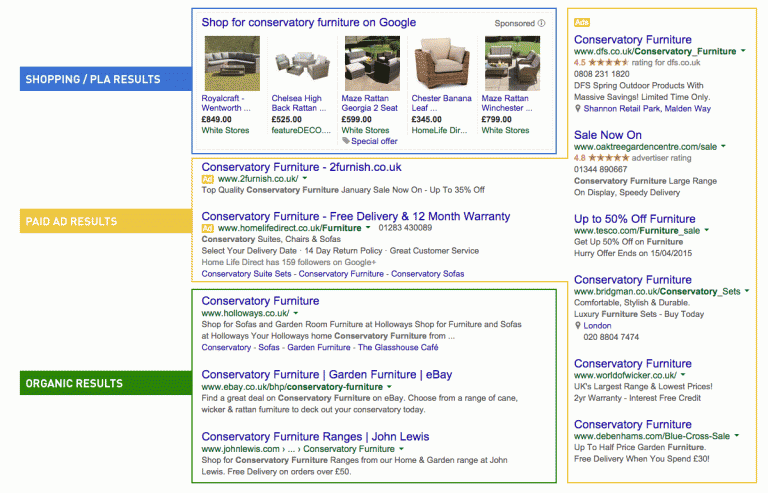The height and width of the screenshot is (493, 768).
Task: Open 'Conservatory Furniture Ranges | John Lewis' result
Action: coord(315,437)
